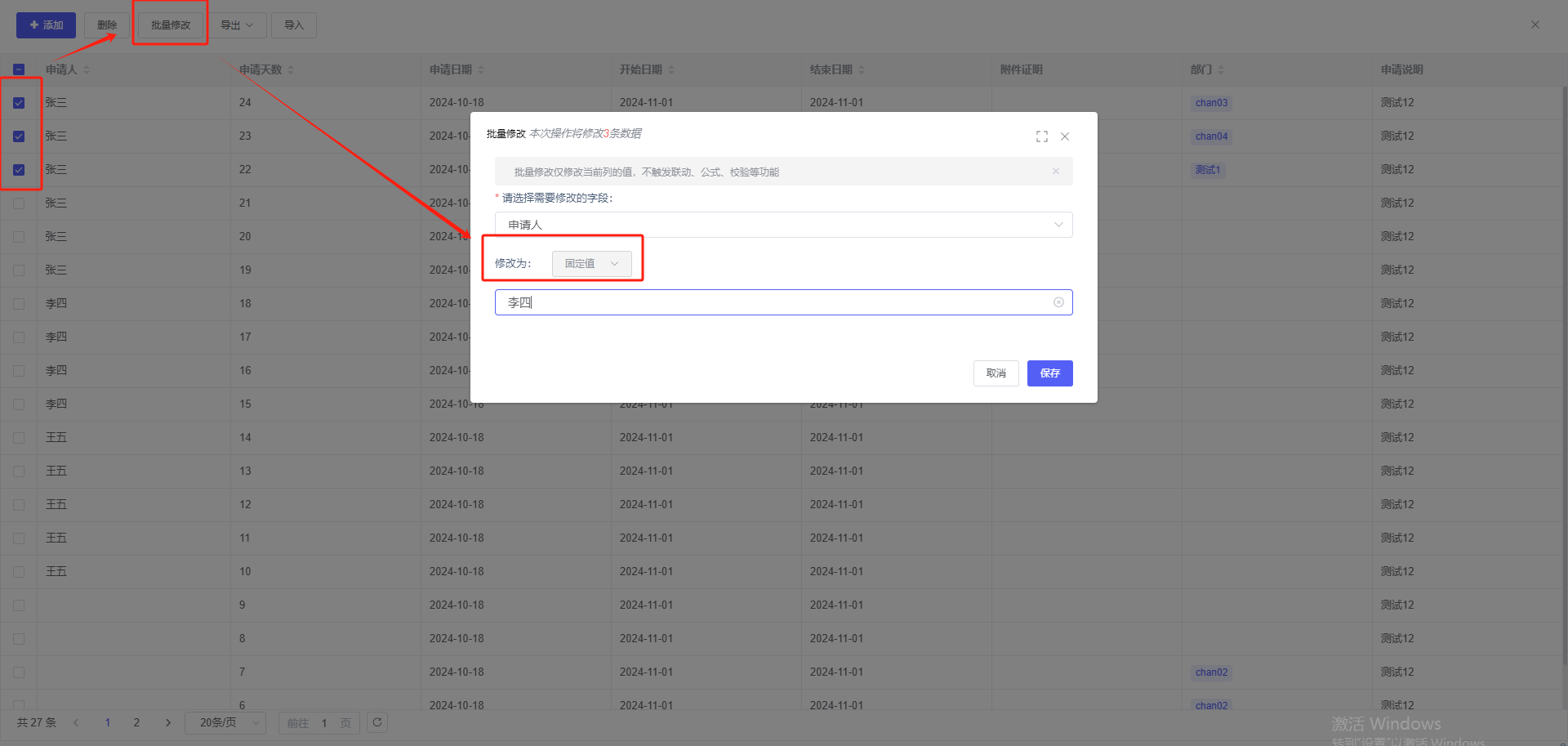Dismiss the gray notice banner with its X
This screenshot has width=1568, height=746.
point(1056,172)
